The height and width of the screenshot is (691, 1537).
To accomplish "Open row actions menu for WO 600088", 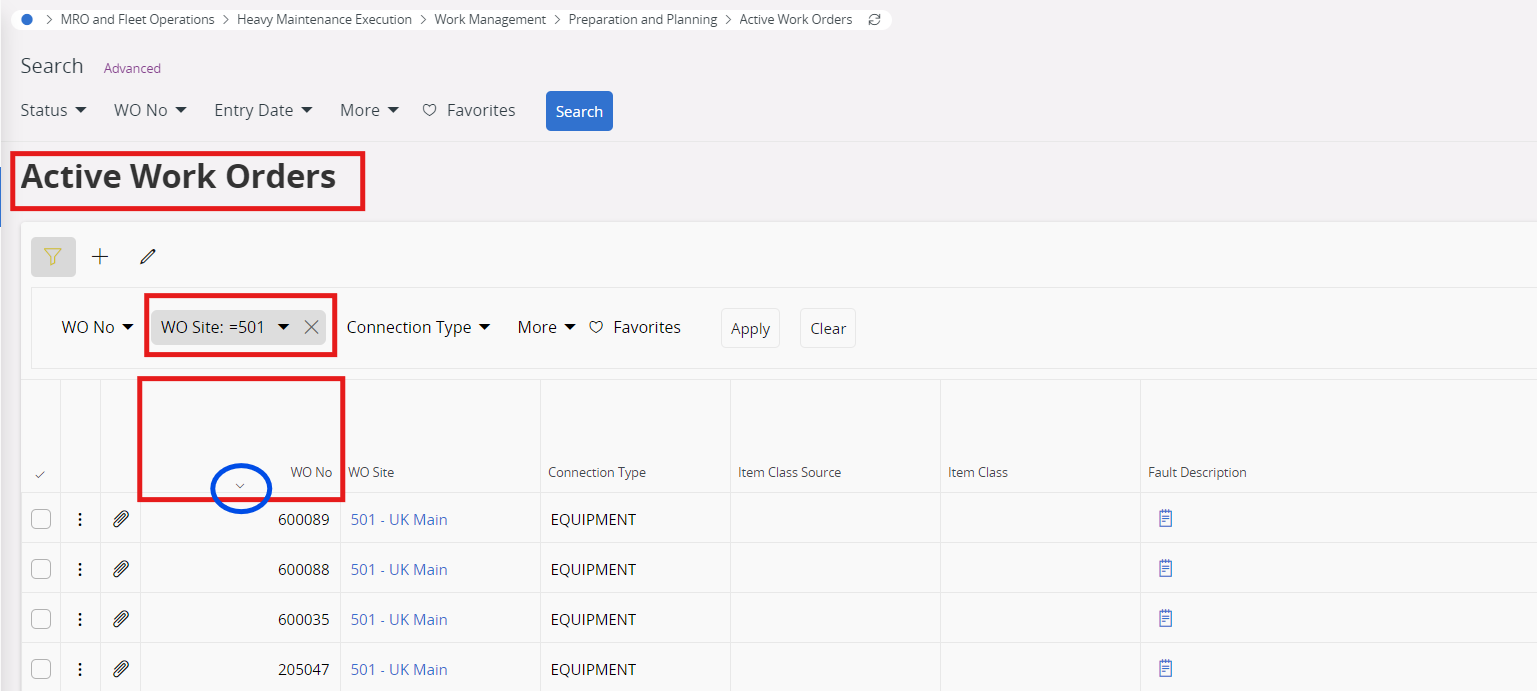I will click(80, 569).
